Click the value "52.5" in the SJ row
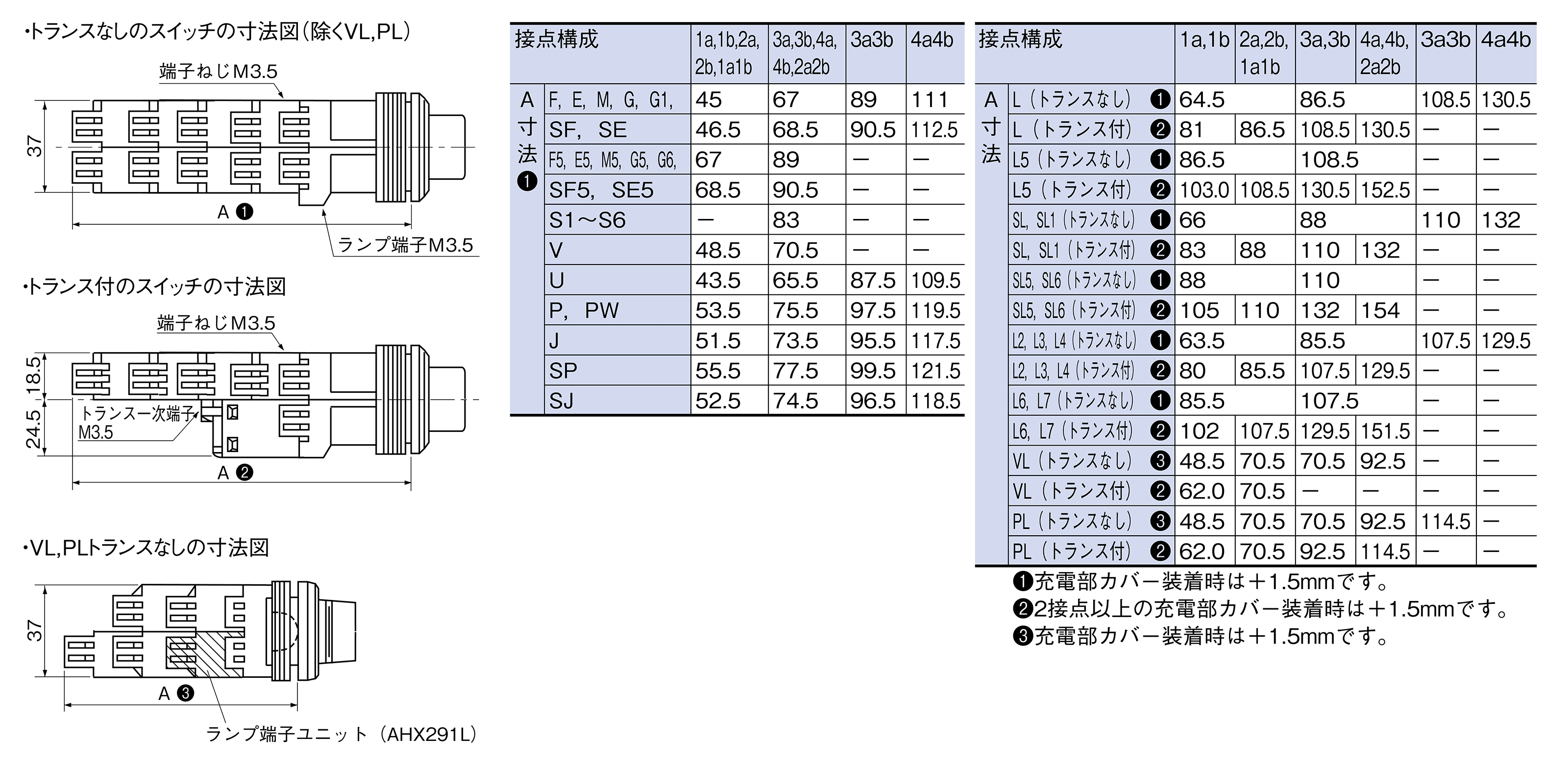 click(x=718, y=401)
